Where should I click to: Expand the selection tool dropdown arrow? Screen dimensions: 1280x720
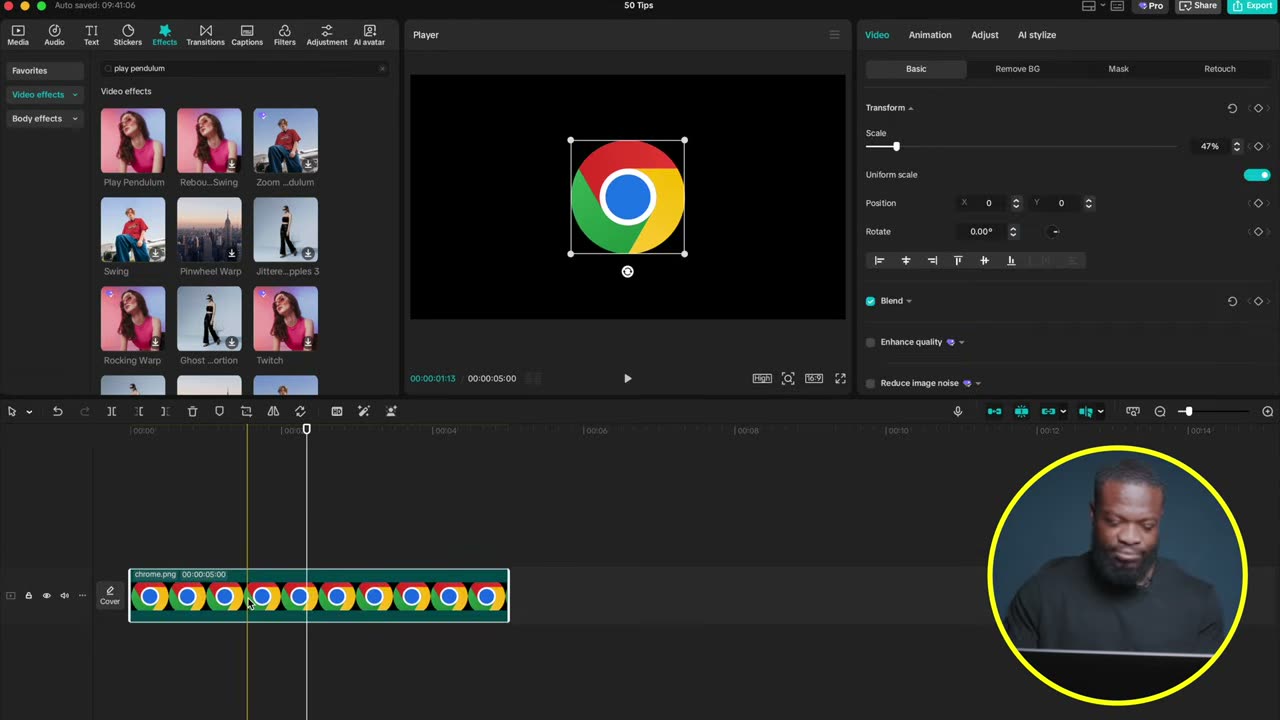(x=29, y=412)
